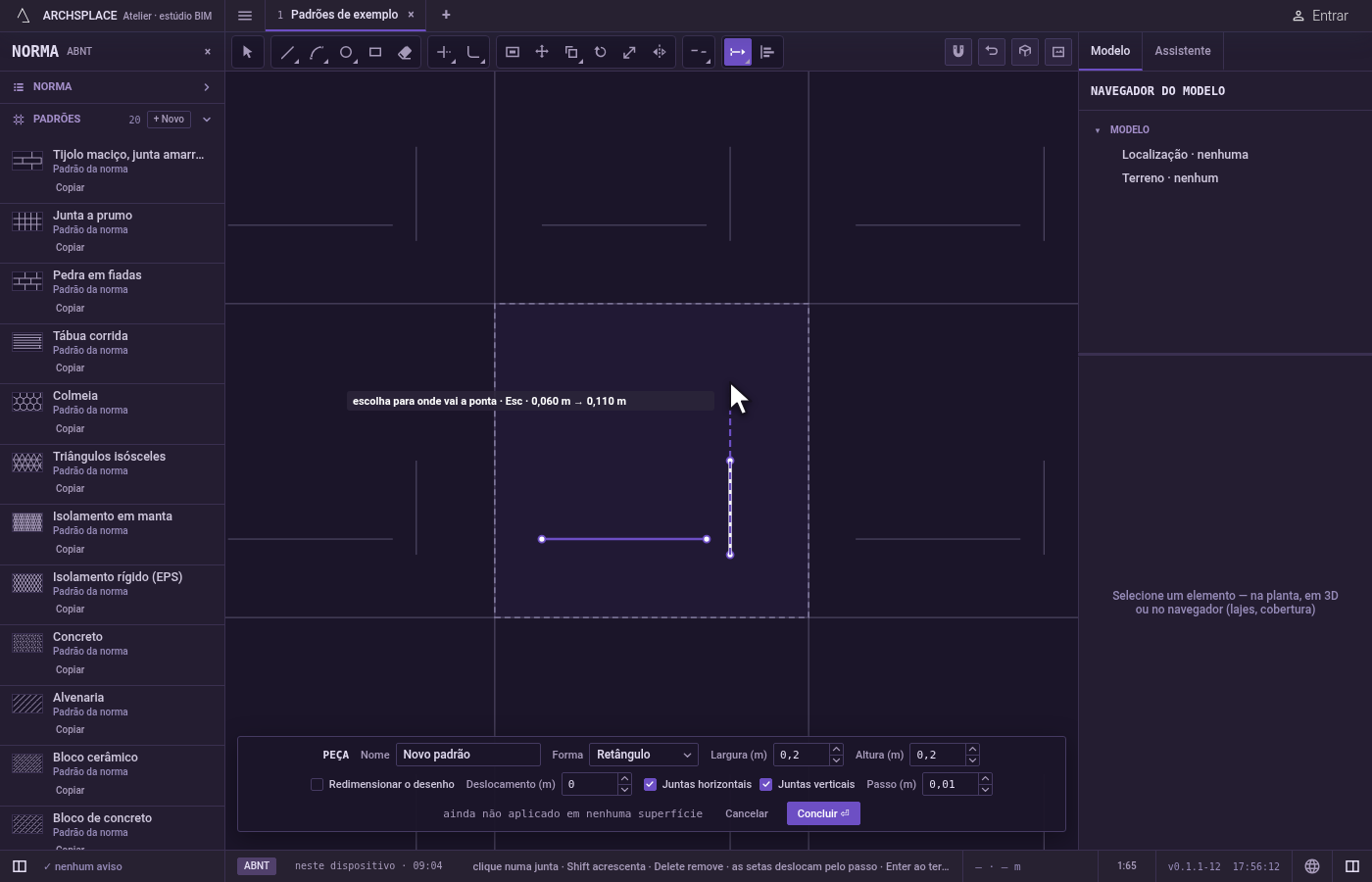Switch to the Assistente tab
Screen dimensions: 1372x882
coord(1182,51)
